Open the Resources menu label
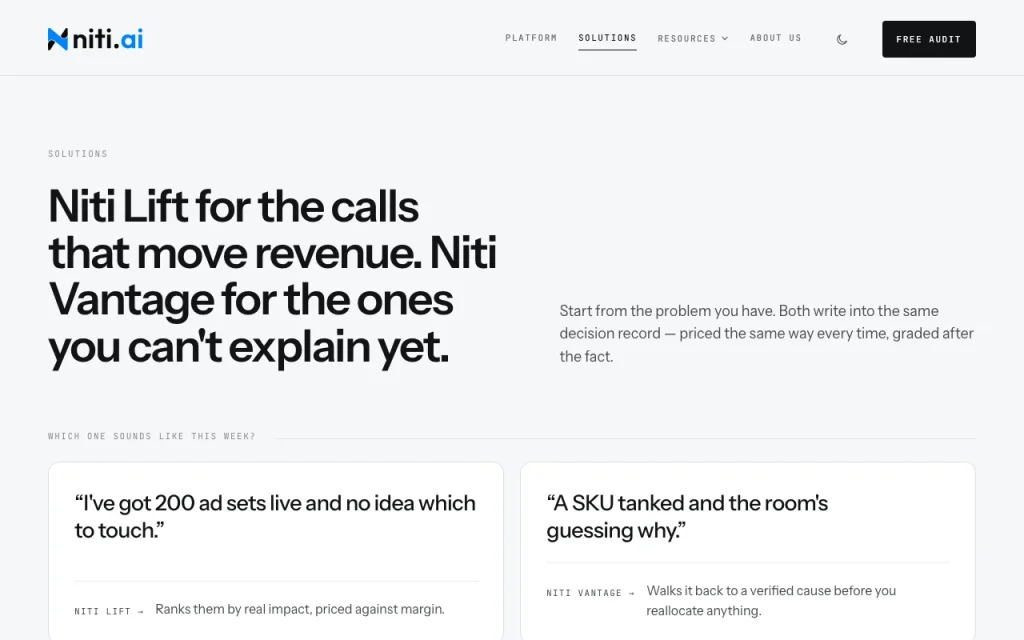The height and width of the screenshot is (640, 1024). pyautogui.click(x=686, y=39)
